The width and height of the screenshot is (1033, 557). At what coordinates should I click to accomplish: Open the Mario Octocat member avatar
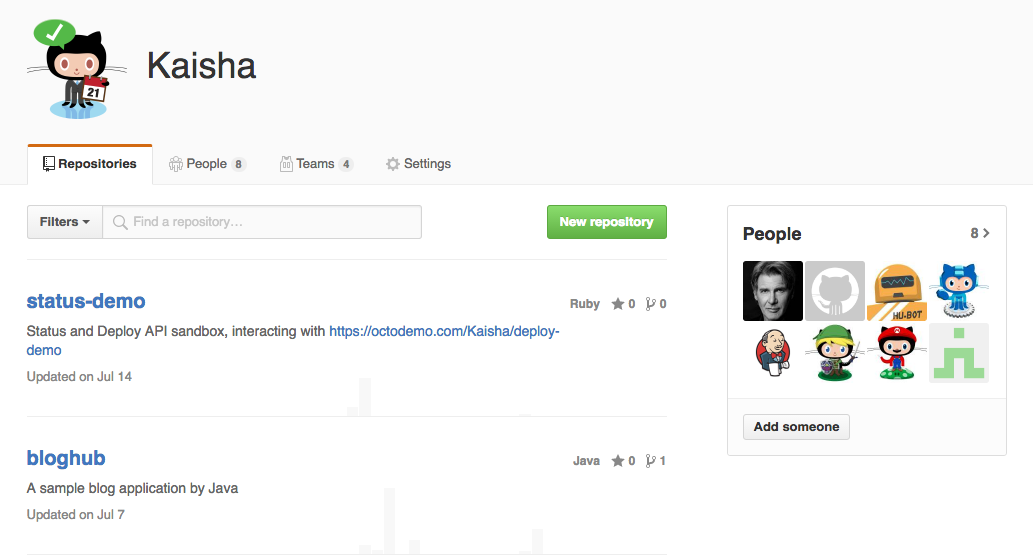[x=897, y=353]
